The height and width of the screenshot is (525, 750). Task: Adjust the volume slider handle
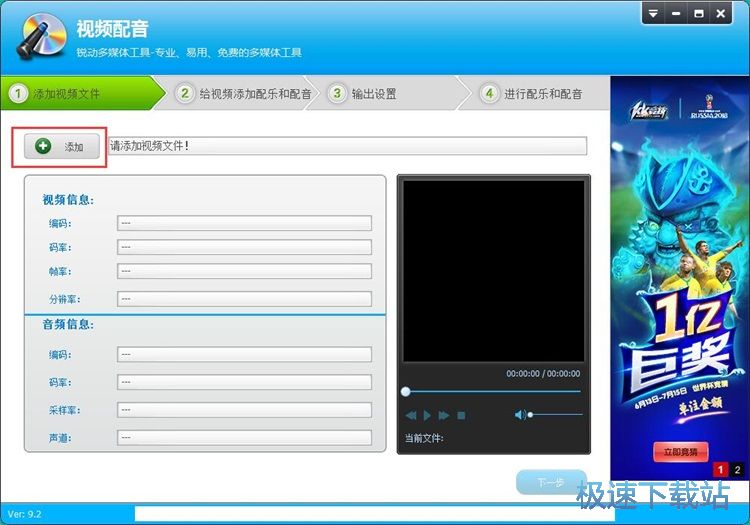pyautogui.click(x=530, y=415)
